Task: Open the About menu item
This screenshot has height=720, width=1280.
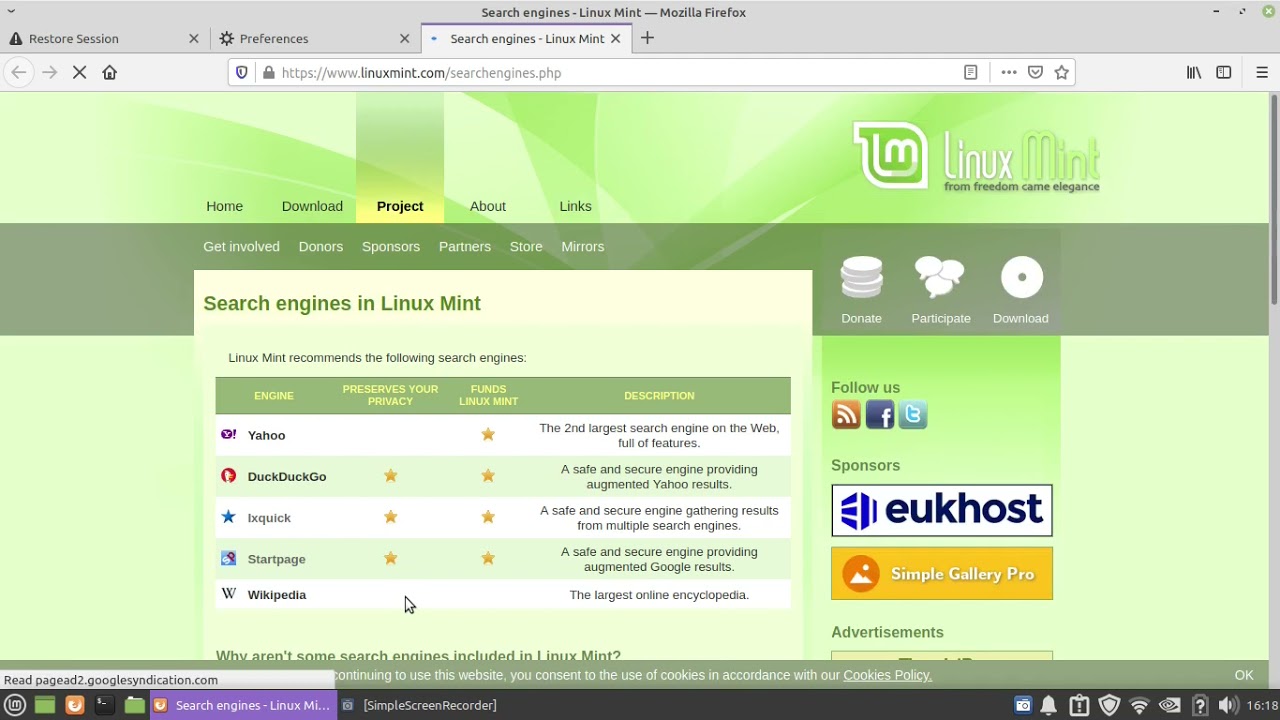Action: click(488, 206)
